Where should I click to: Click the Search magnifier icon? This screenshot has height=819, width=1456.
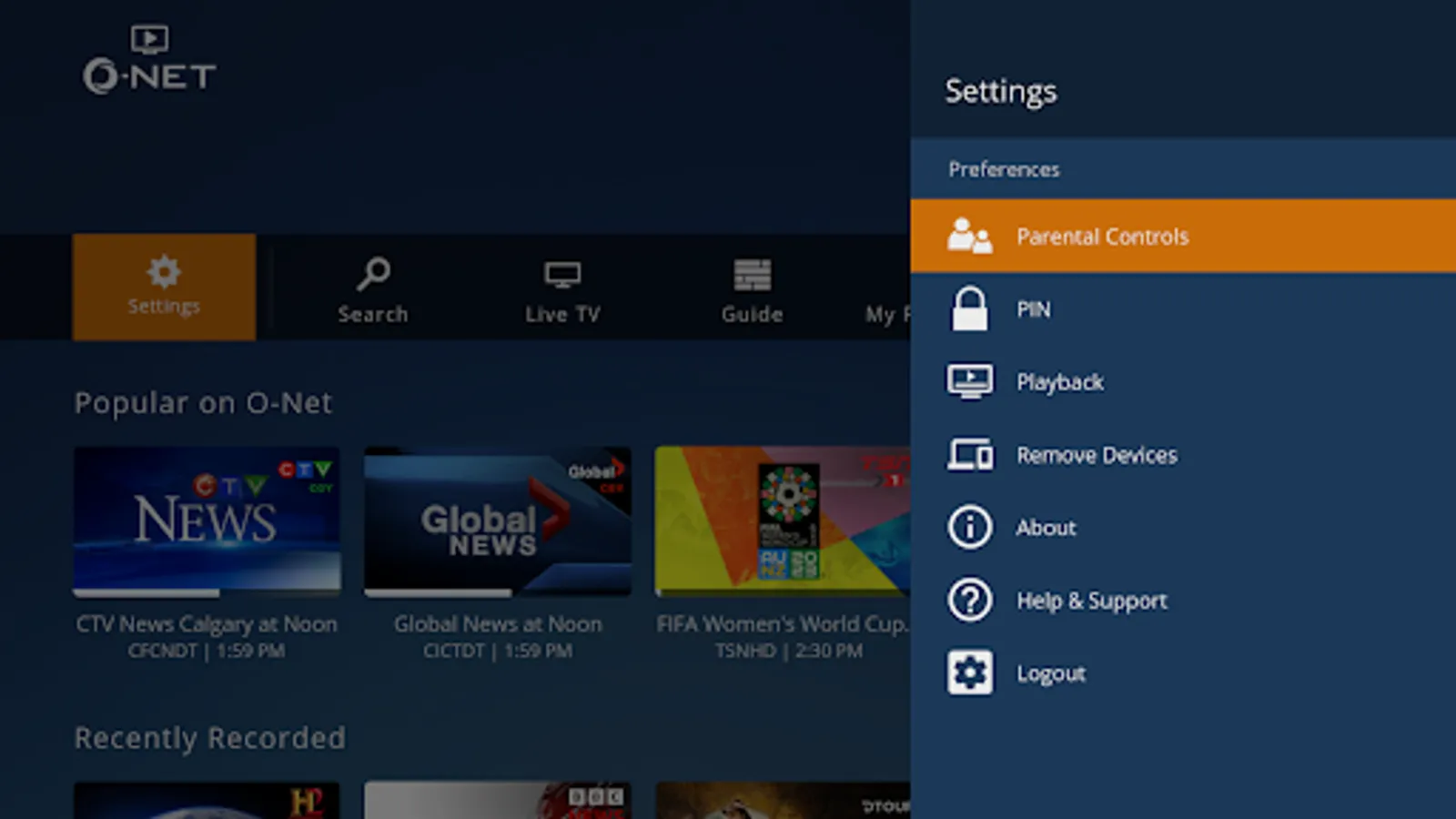click(x=373, y=273)
